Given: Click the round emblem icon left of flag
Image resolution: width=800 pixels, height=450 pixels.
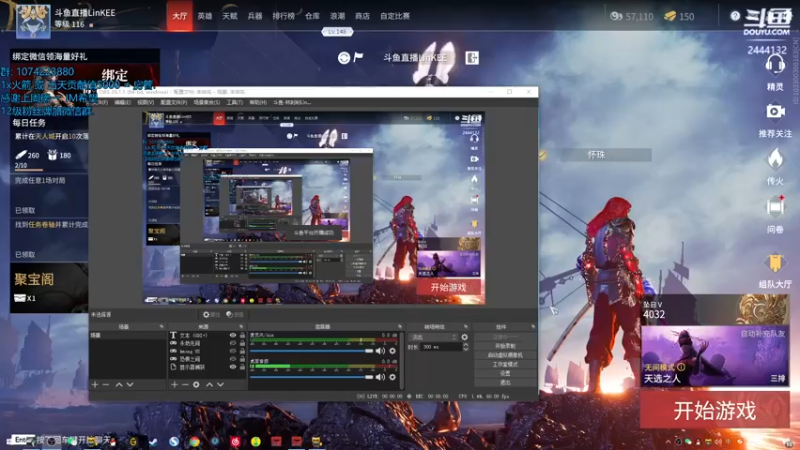Looking at the screenshot, I should (x=343, y=58).
